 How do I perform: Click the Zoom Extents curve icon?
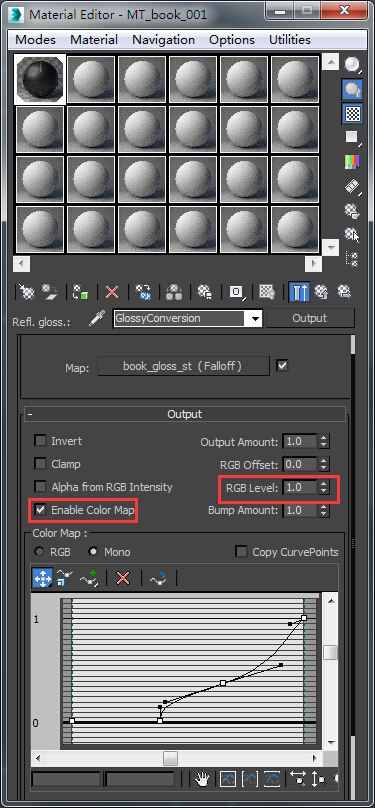[228, 779]
